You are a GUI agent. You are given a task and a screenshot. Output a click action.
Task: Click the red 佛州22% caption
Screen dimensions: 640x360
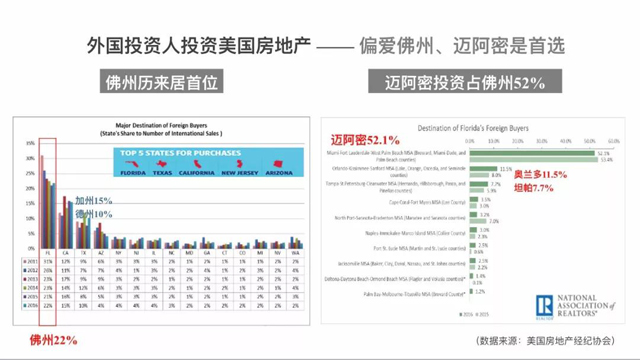(53, 340)
